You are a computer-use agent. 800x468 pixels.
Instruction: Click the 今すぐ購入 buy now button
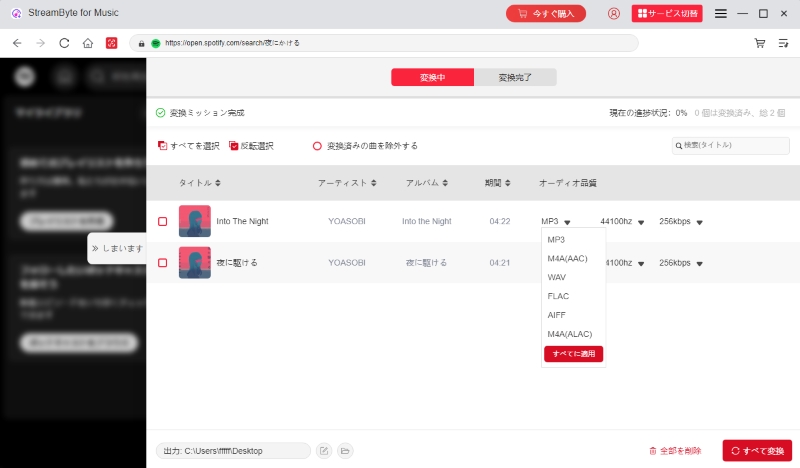(546, 14)
